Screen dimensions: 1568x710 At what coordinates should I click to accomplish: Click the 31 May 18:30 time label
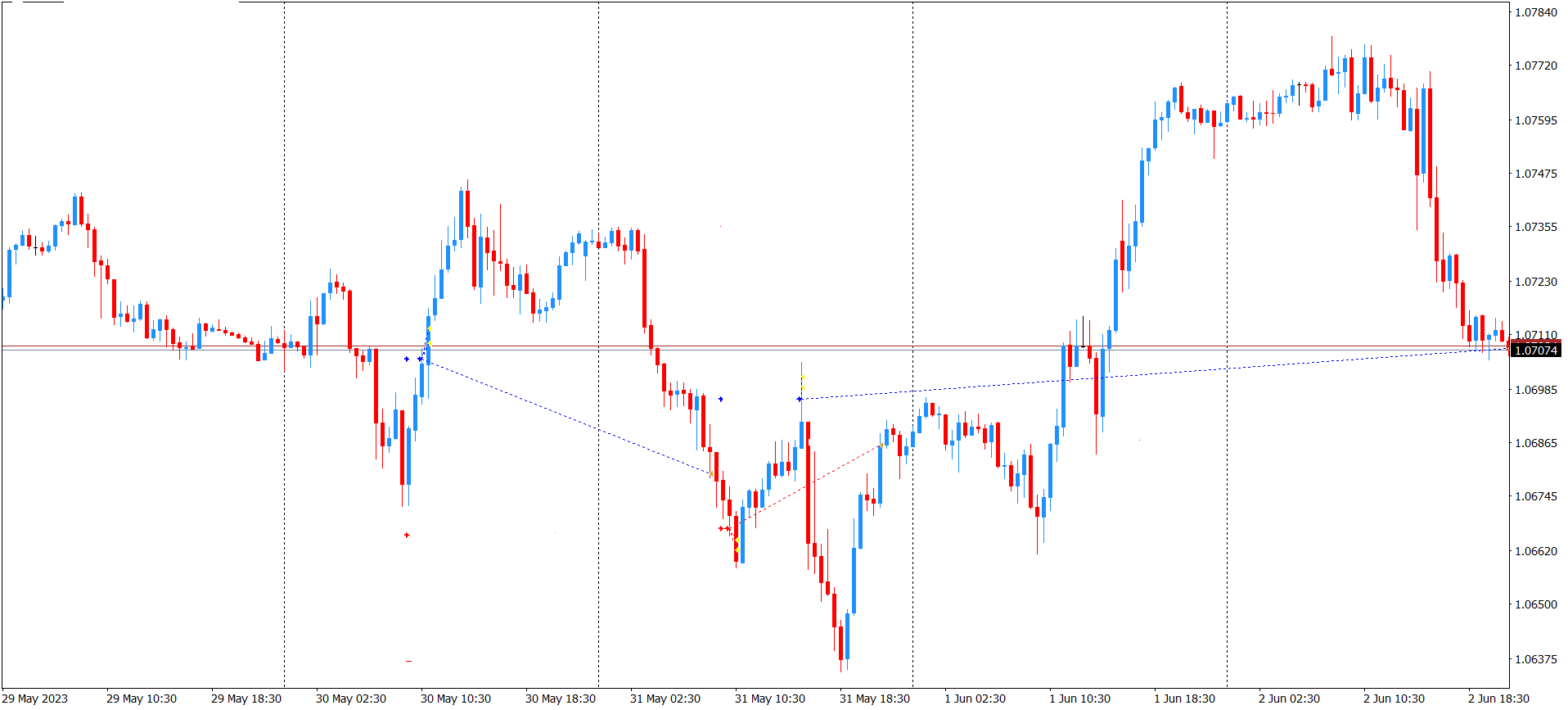875,699
